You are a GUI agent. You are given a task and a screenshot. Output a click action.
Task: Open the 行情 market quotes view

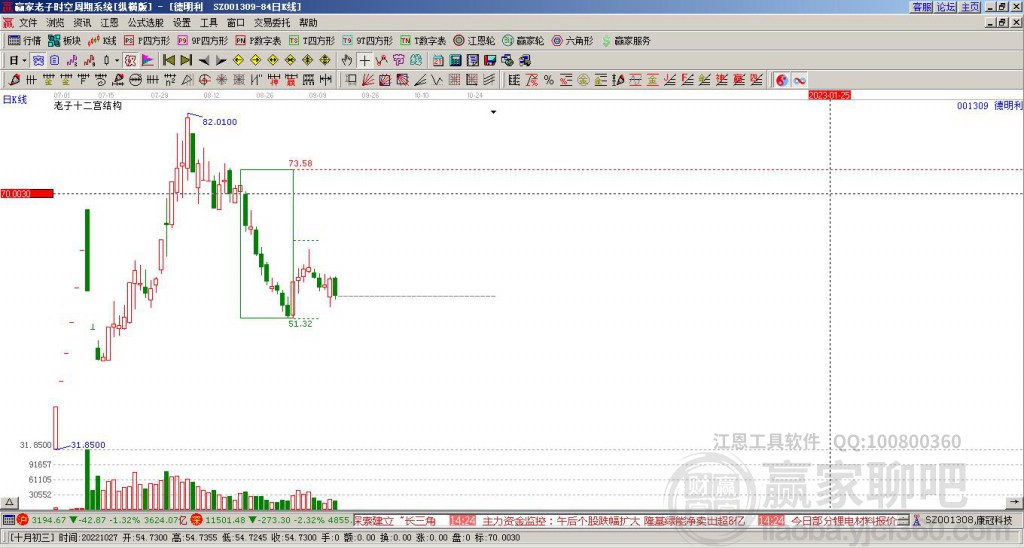pos(25,40)
